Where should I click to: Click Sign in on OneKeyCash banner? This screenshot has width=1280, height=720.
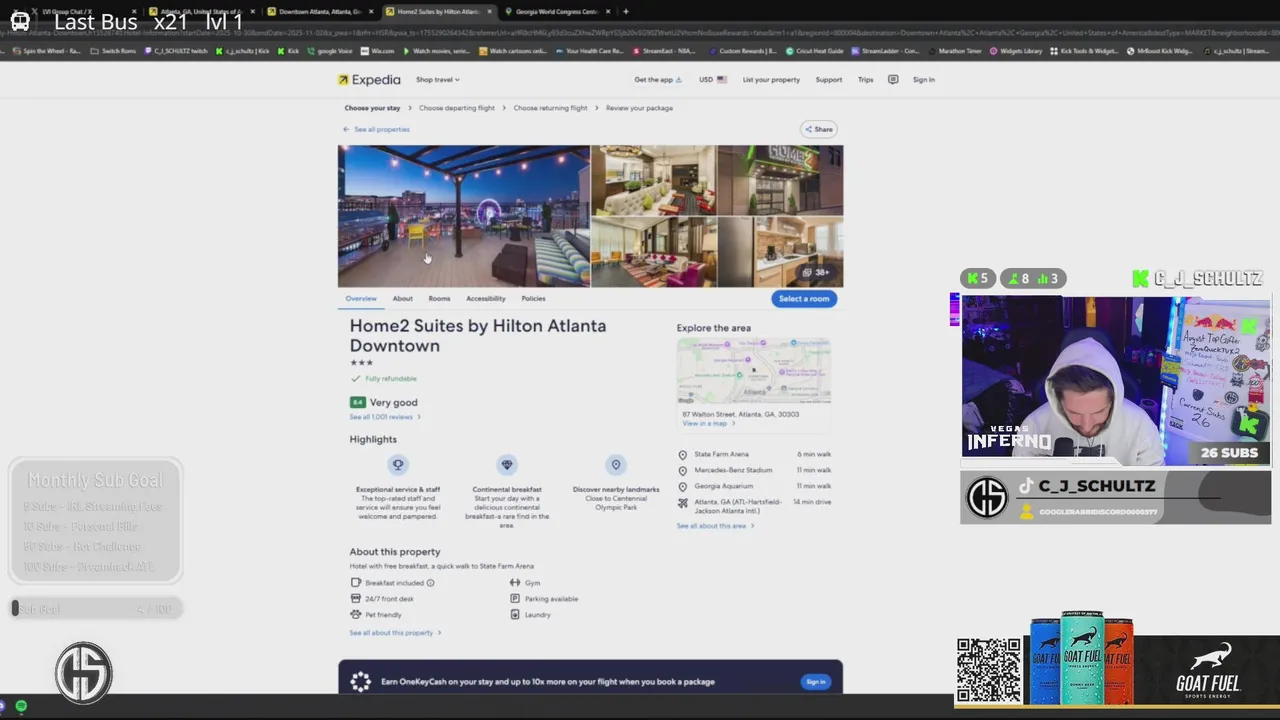click(x=816, y=682)
